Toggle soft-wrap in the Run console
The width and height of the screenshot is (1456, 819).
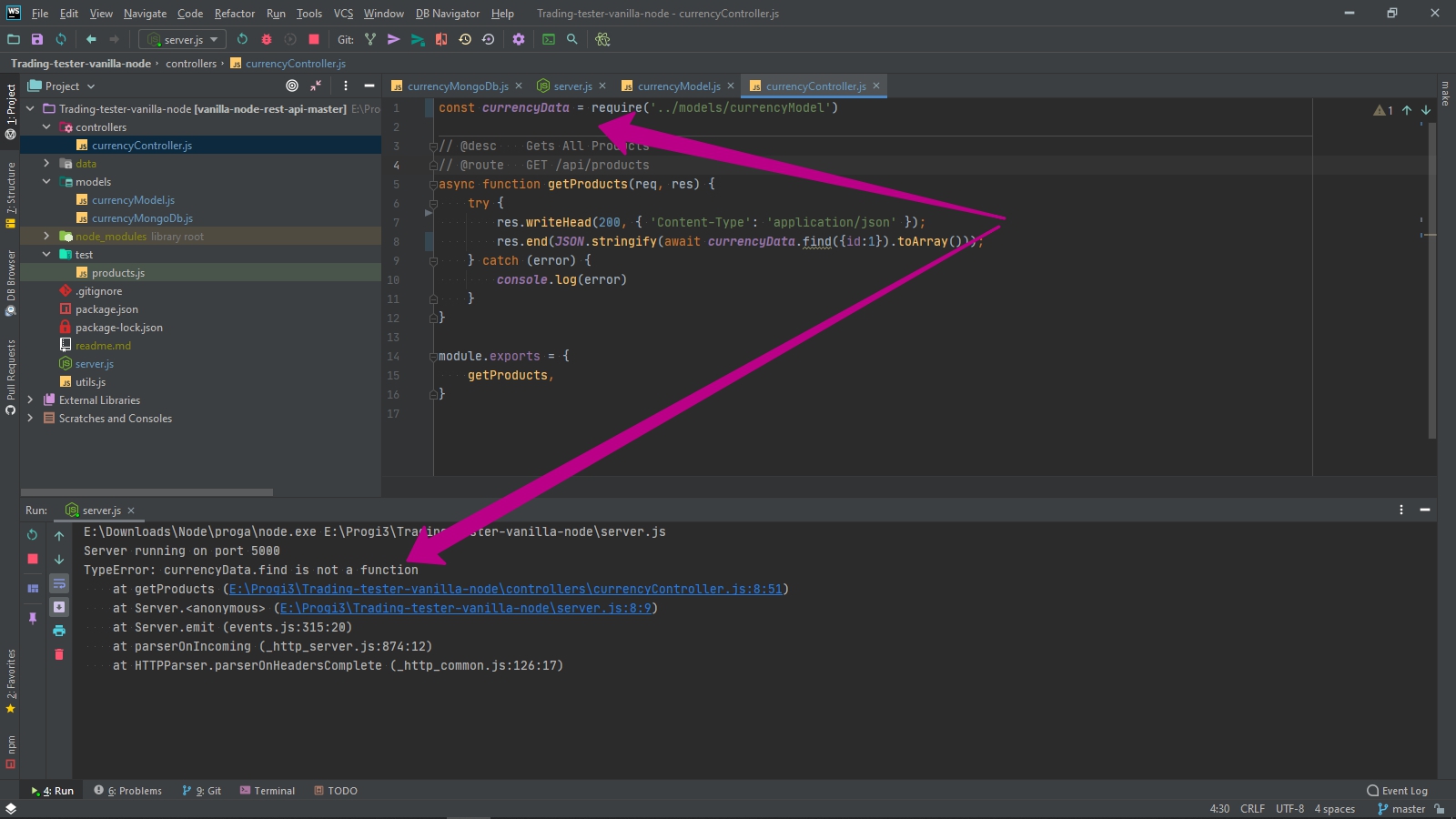tap(59, 583)
